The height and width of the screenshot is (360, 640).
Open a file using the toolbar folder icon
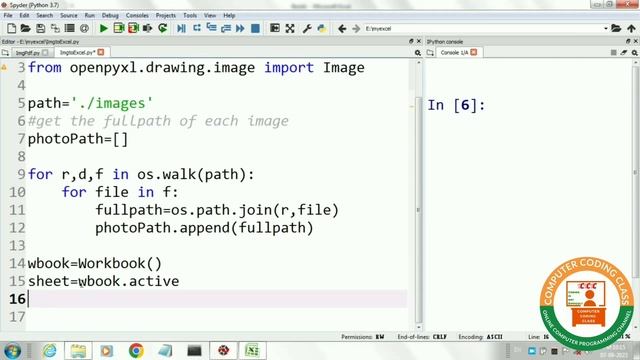25,28
